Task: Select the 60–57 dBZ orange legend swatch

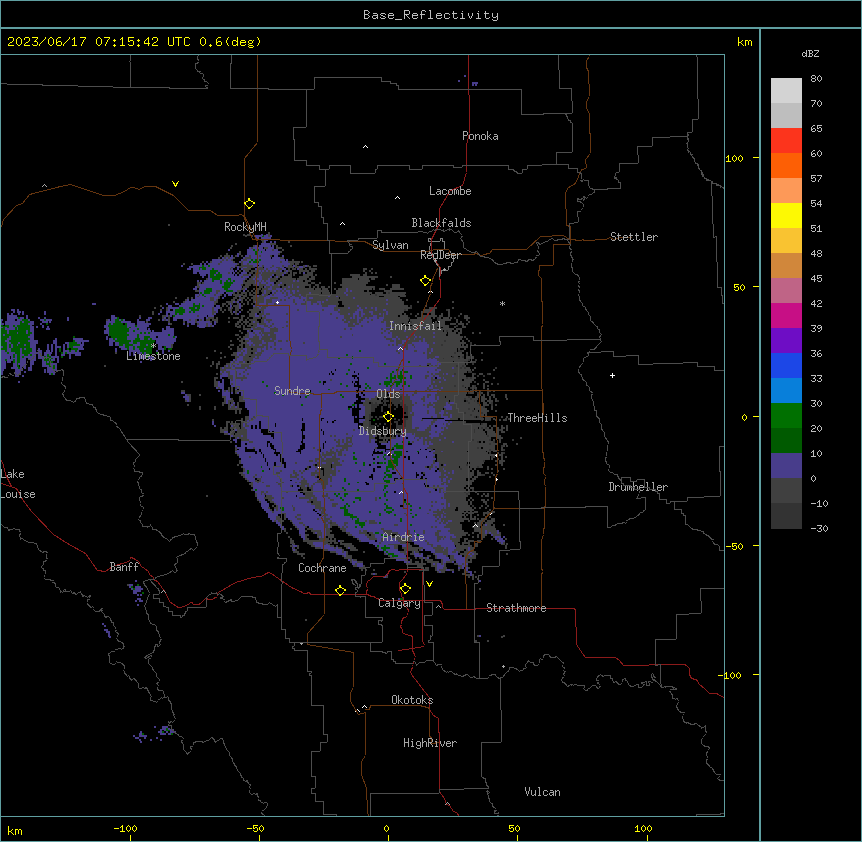Action: (786, 165)
